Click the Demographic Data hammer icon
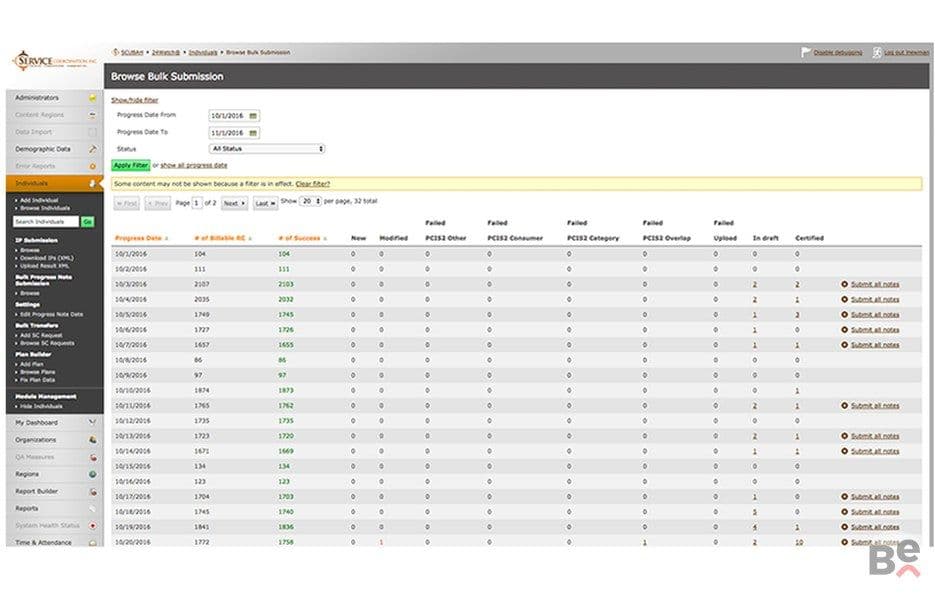 click(x=92, y=149)
